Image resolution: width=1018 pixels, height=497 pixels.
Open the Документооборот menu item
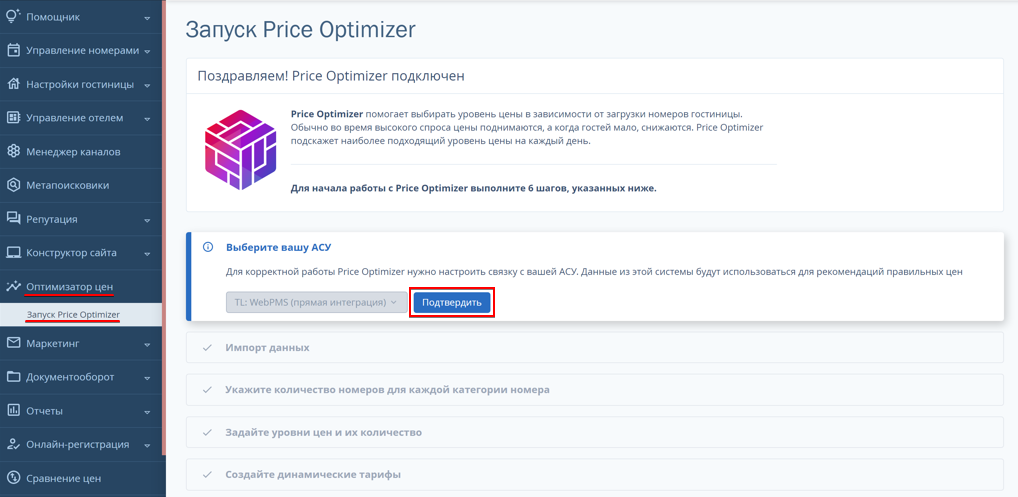[x=81, y=377]
